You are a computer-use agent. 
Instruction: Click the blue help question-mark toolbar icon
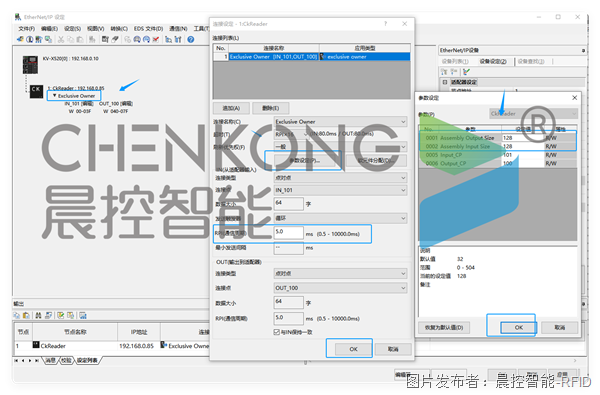(191, 39)
